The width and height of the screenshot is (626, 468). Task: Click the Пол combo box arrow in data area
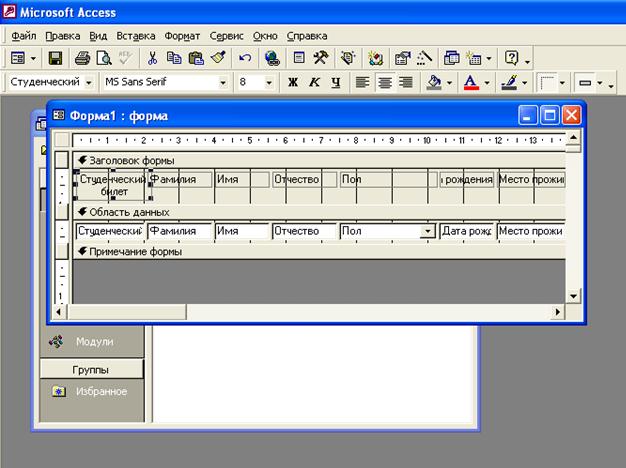(x=427, y=231)
